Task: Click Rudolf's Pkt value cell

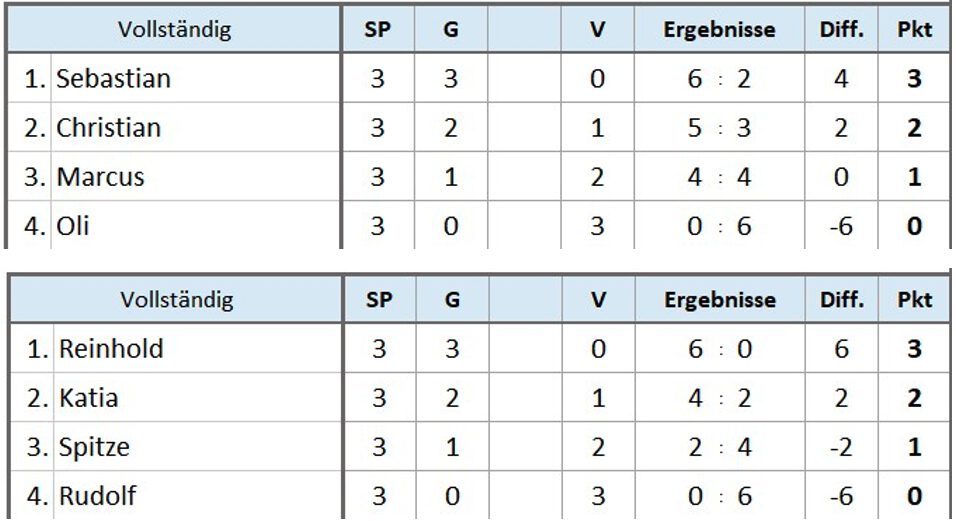Action: [x=913, y=496]
